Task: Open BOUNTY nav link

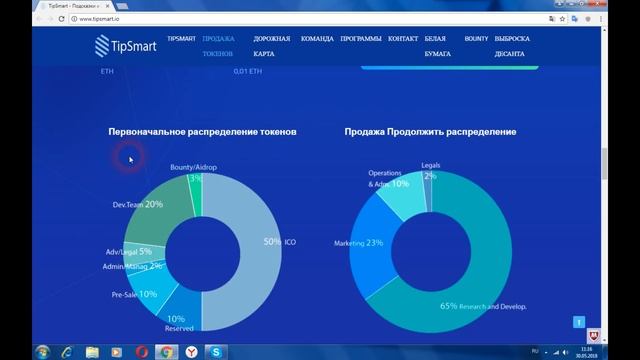Action: [x=476, y=38]
